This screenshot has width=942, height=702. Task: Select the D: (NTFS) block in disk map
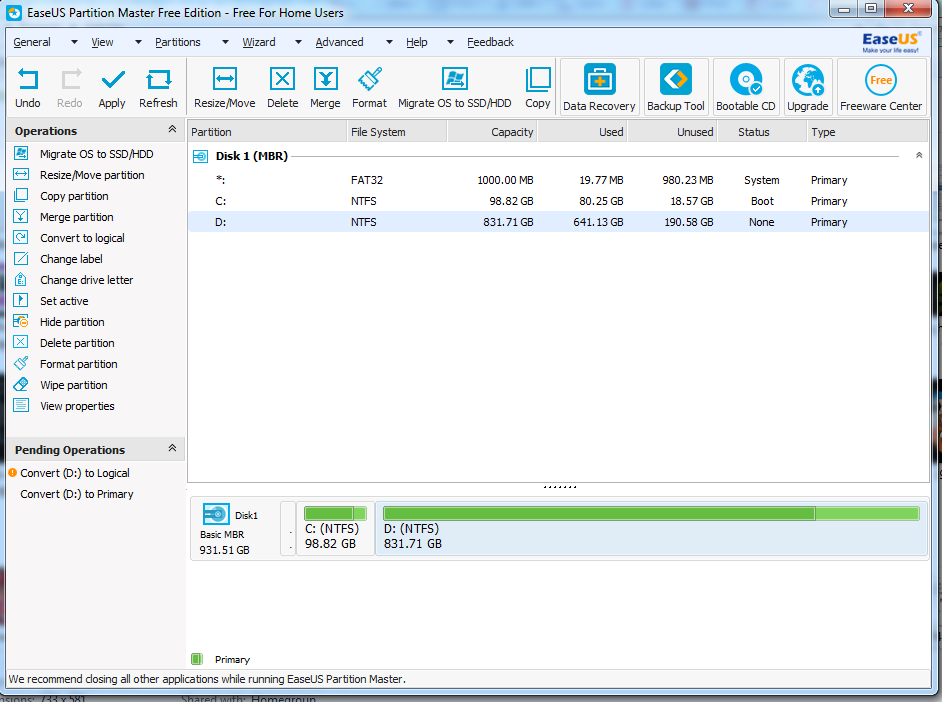(652, 529)
